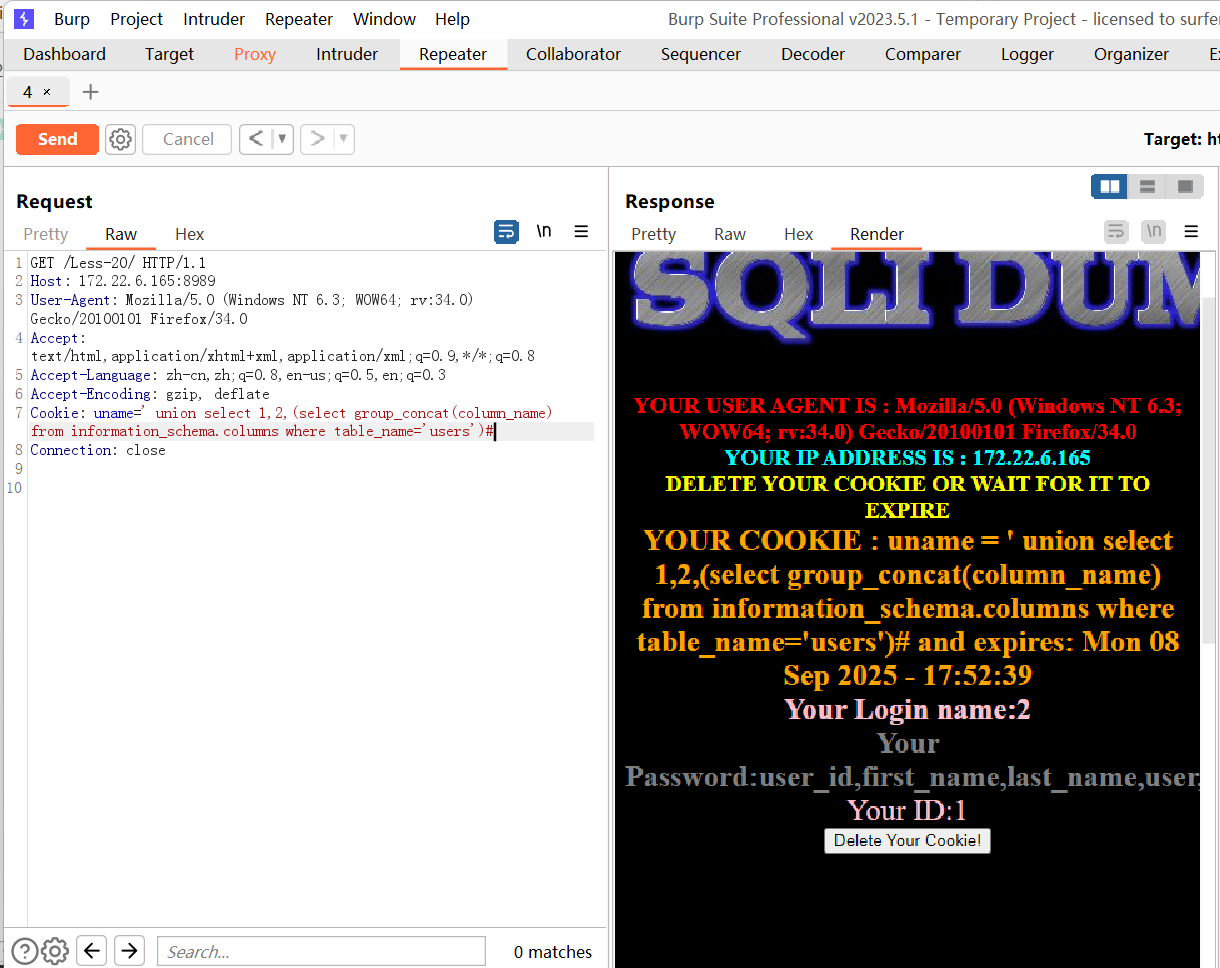Toggle non-printable characters in Request panel
Image resolution: width=1220 pixels, height=968 pixels.
tap(544, 232)
